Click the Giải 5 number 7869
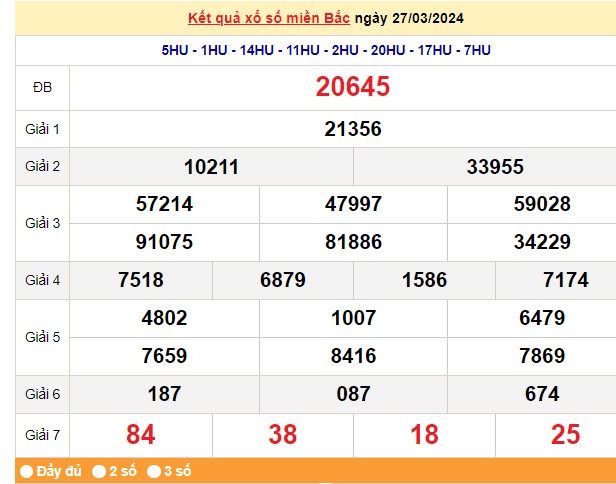This screenshot has height=484, width=616. pyautogui.click(x=541, y=356)
